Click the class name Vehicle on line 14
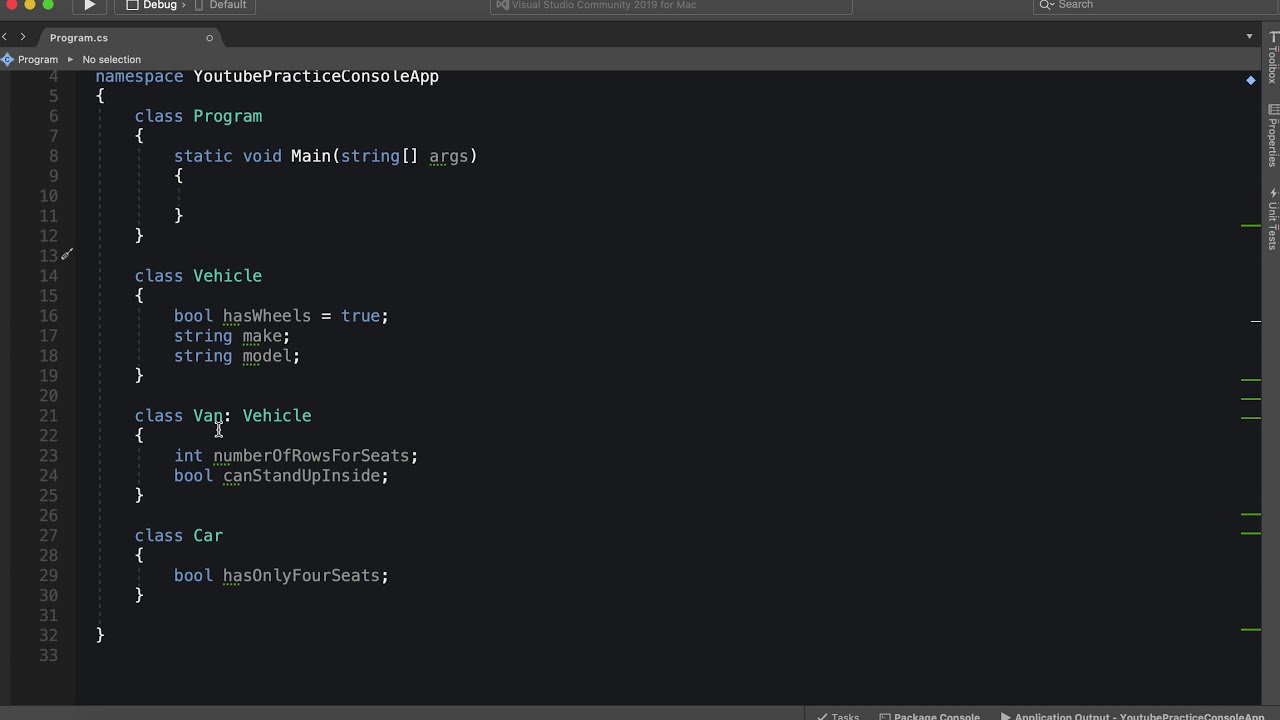1280x720 pixels. (x=227, y=276)
